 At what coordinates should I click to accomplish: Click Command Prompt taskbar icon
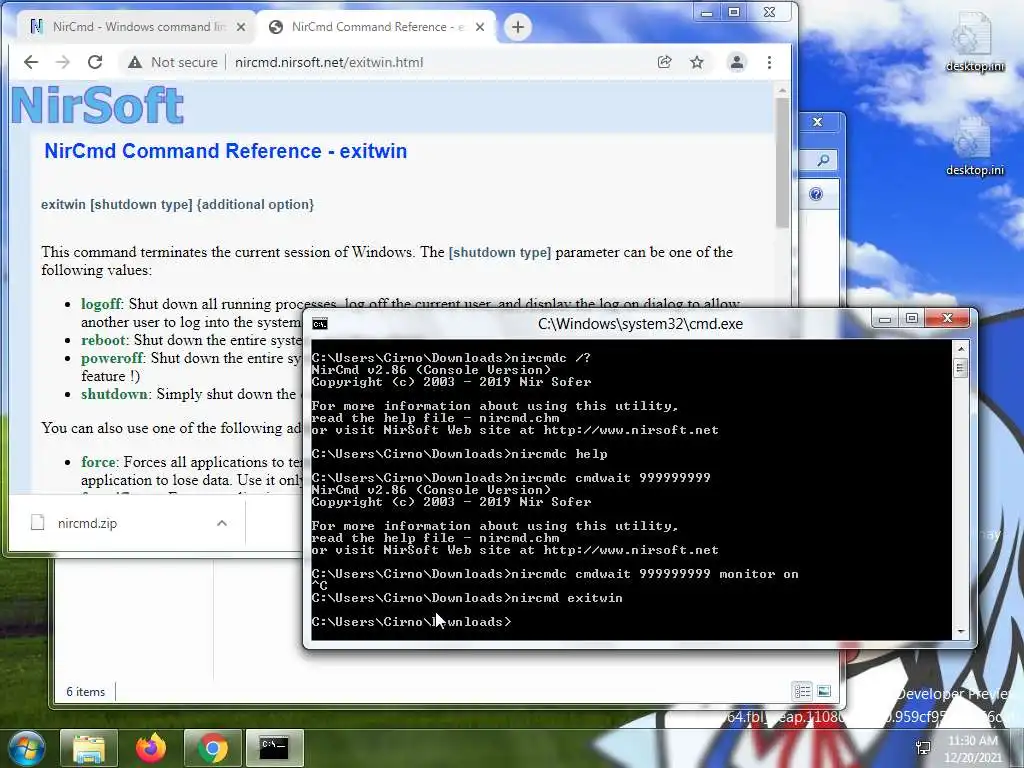coord(274,748)
